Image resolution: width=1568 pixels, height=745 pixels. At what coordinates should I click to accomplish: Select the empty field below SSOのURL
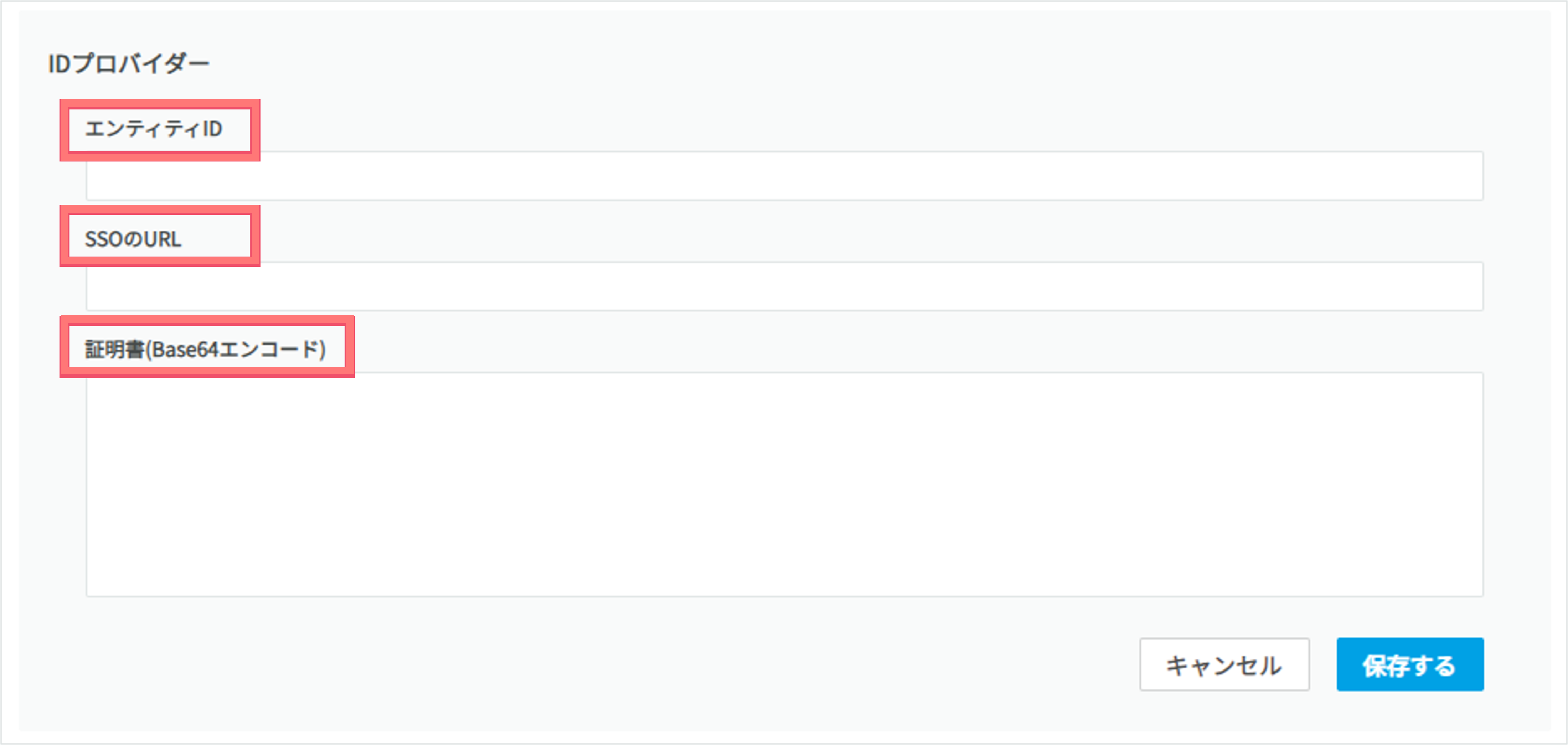(784, 286)
